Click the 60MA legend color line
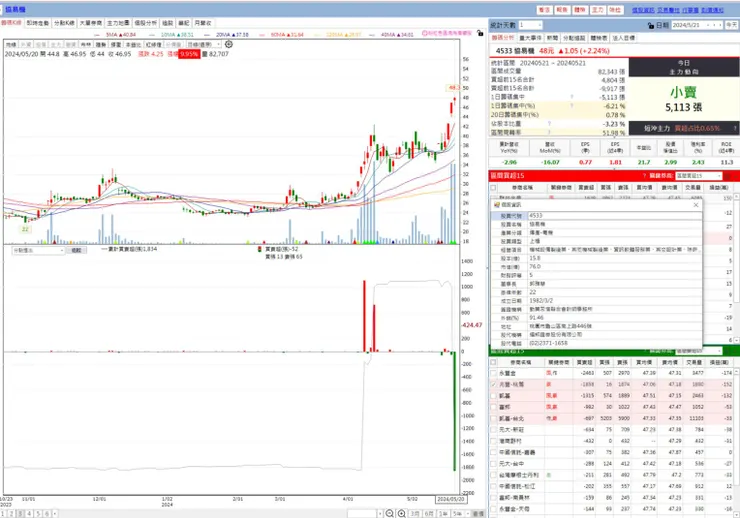This screenshot has height=518, width=740. tap(262, 34)
